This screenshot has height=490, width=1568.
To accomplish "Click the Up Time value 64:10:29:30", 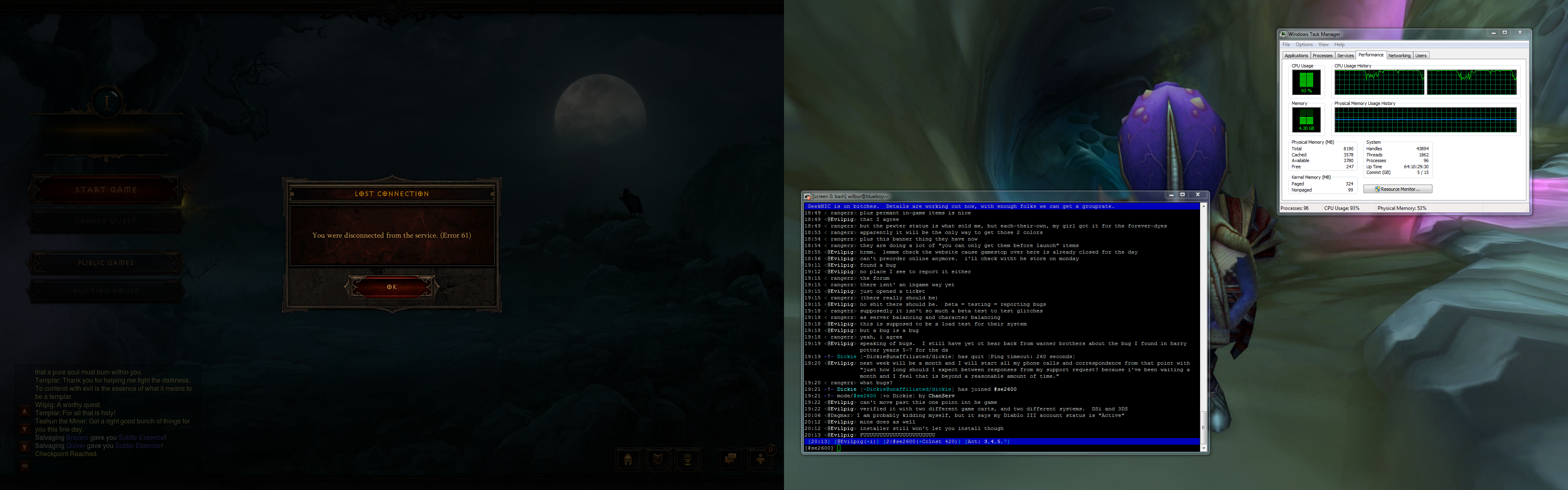I will coord(1416,167).
